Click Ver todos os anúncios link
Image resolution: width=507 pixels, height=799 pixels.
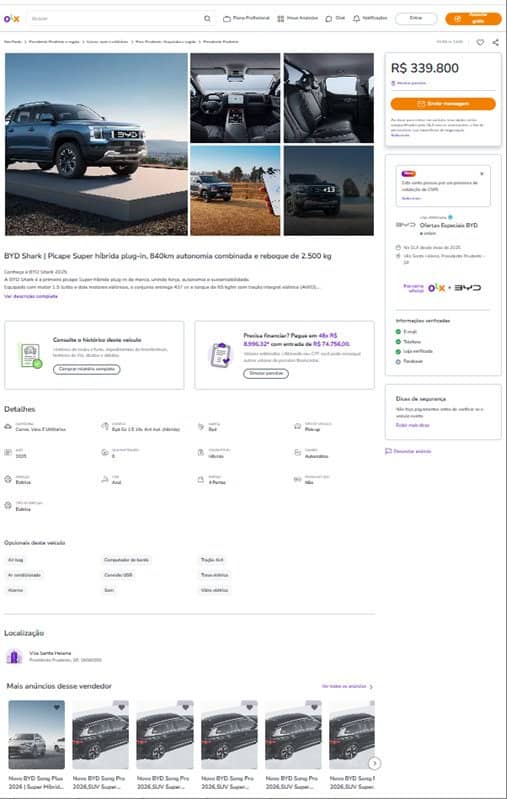click(347, 686)
